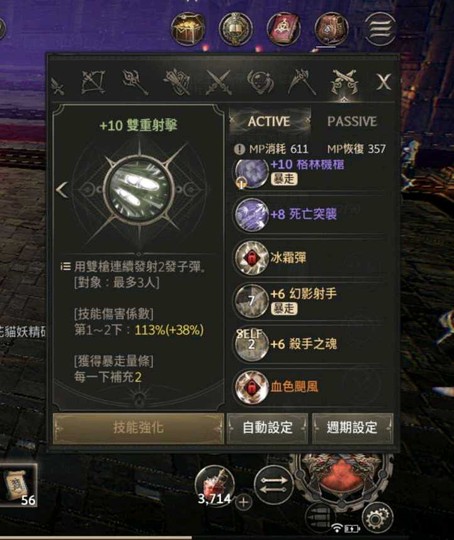Expand the skill description list icon
The height and width of the screenshot is (540, 454).
(65, 267)
